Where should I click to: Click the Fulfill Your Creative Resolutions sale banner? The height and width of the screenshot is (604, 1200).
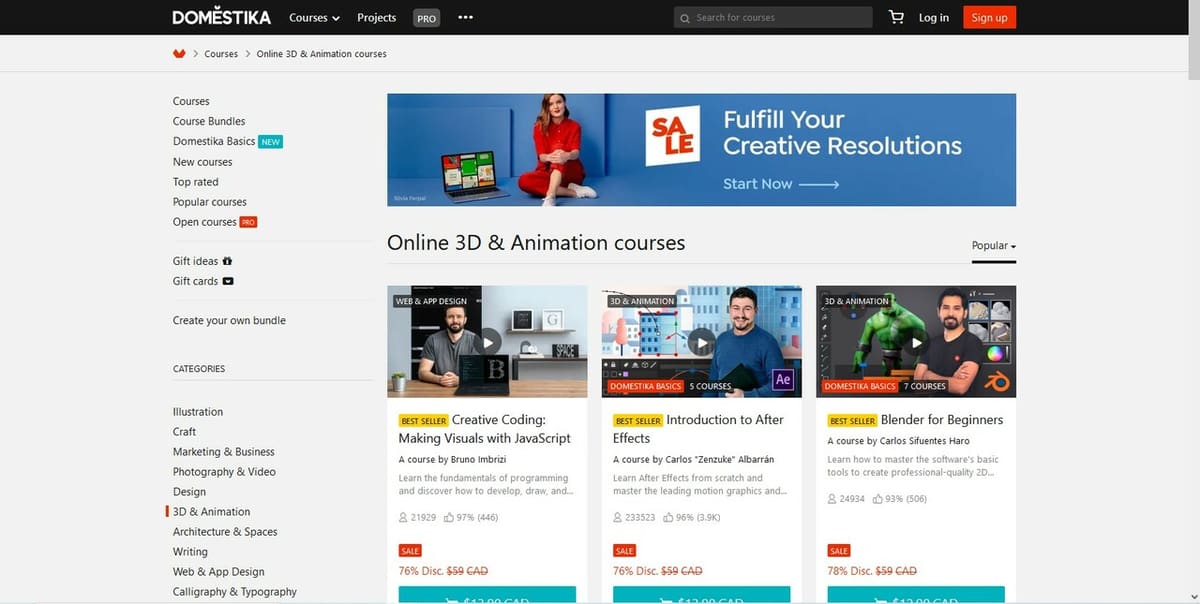tap(701, 150)
